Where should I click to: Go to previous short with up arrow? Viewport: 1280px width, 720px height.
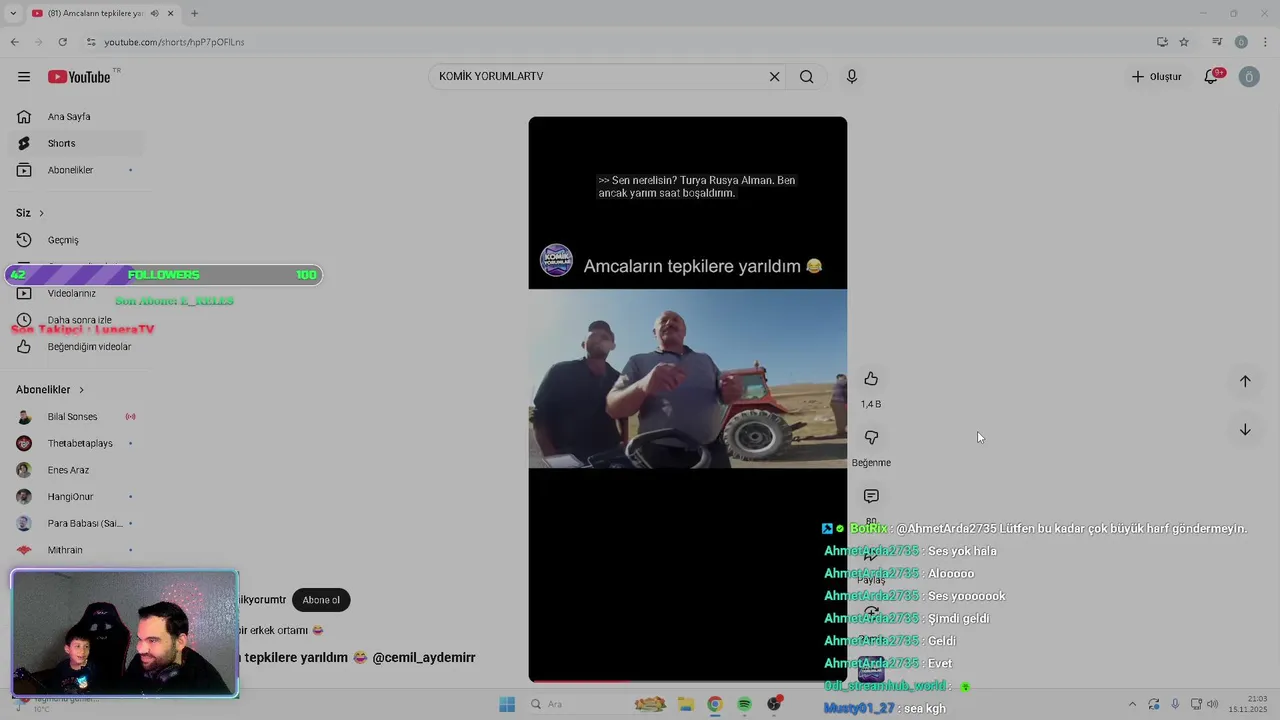tap(1245, 381)
